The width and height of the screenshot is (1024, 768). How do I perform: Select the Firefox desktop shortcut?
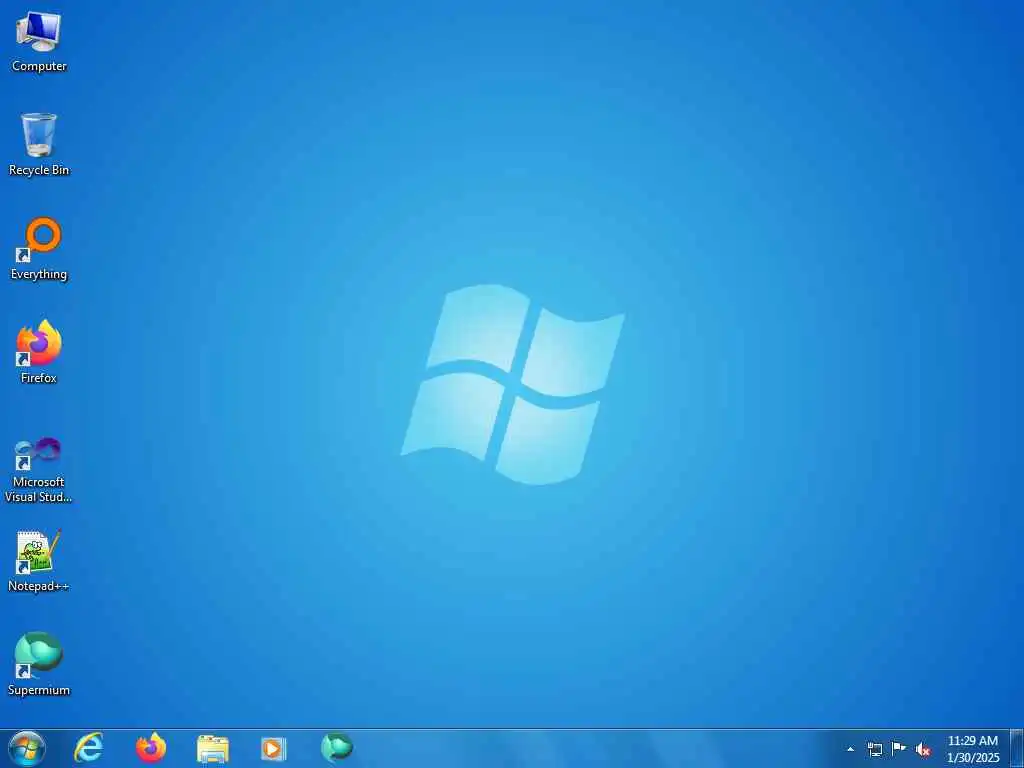39,352
